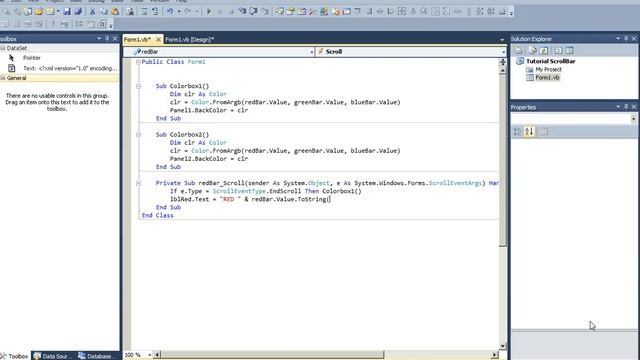
Task: Click the Paste icon in the toolbar
Action: pos(115,12)
